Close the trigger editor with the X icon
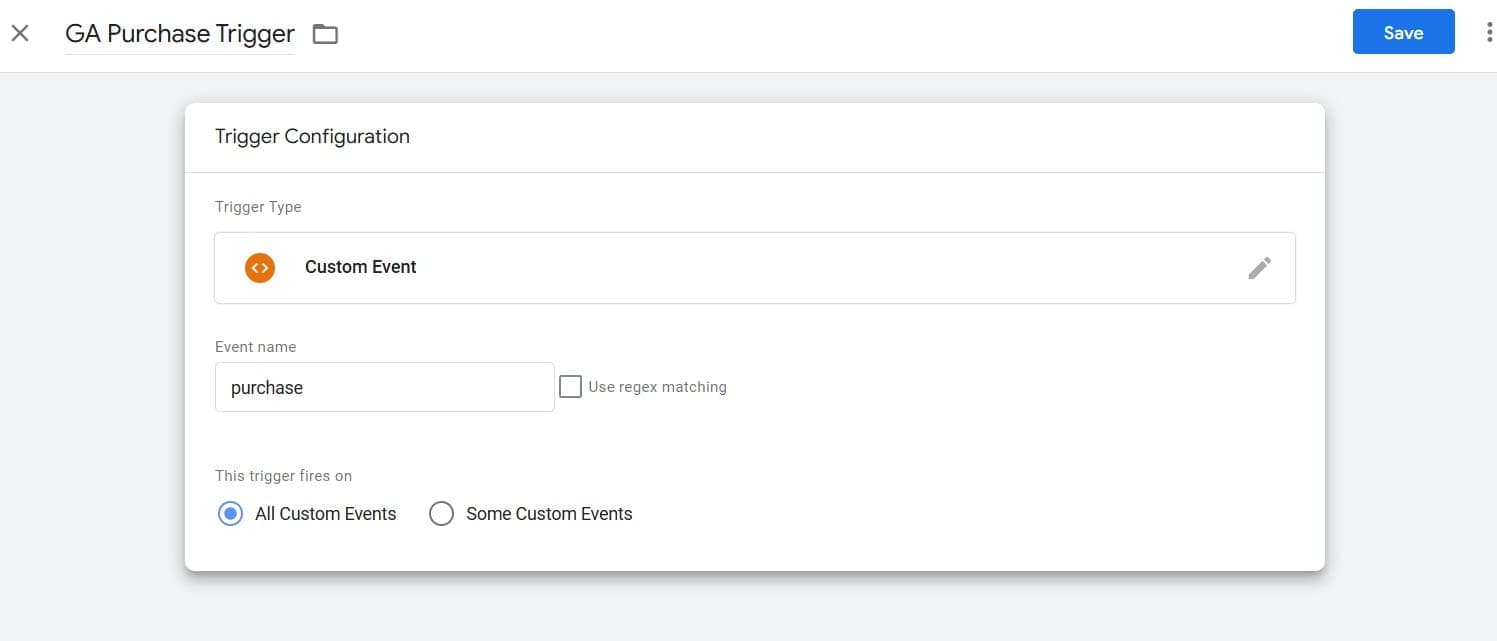Viewport: 1497px width, 641px height. click(20, 32)
